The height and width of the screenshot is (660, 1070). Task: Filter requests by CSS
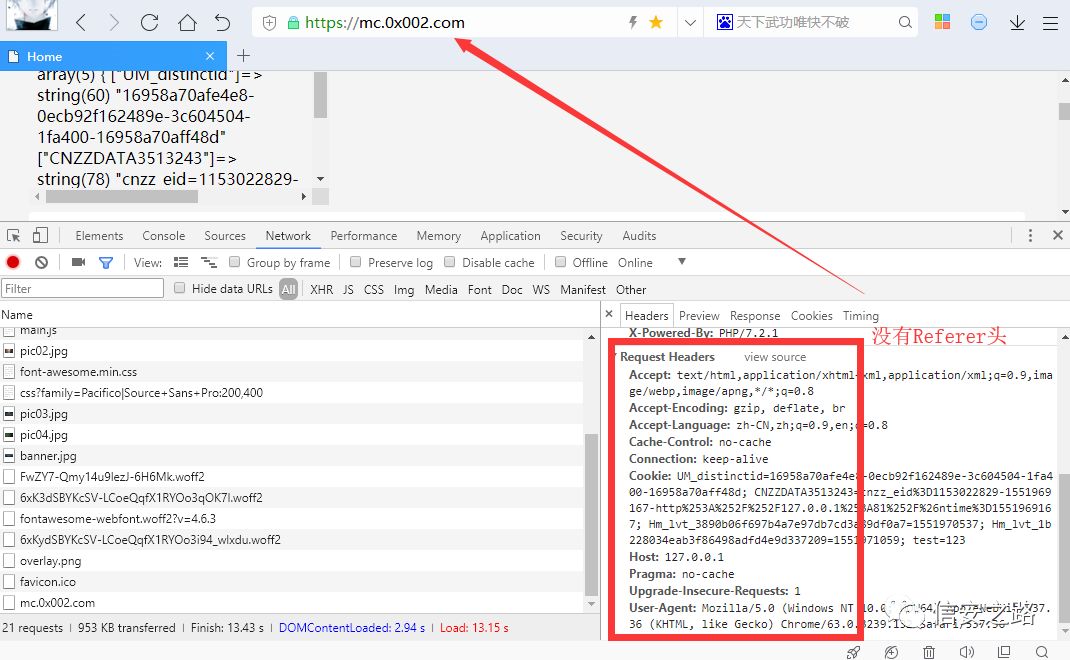pos(374,289)
